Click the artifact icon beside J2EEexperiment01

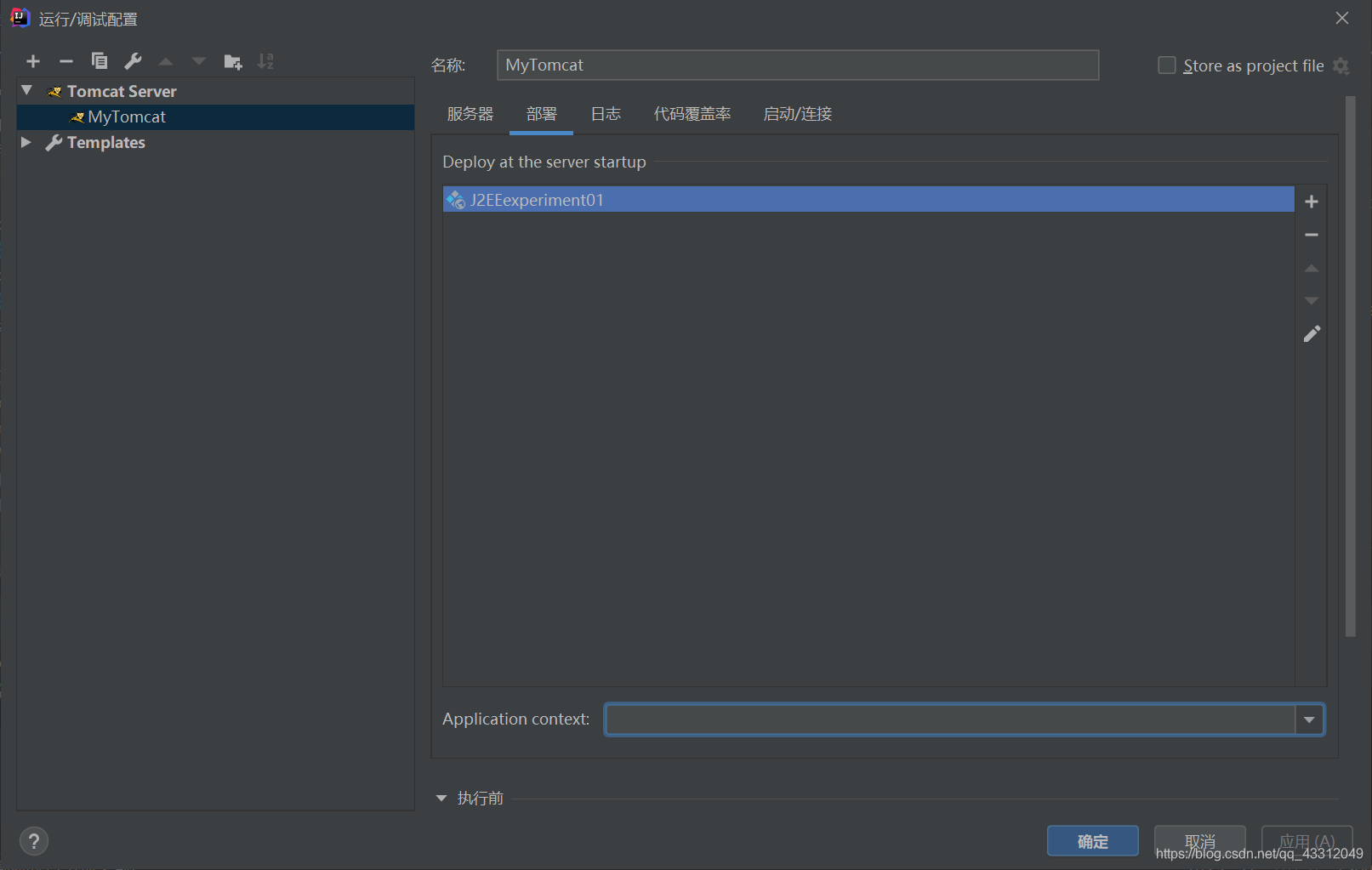coord(456,200)
